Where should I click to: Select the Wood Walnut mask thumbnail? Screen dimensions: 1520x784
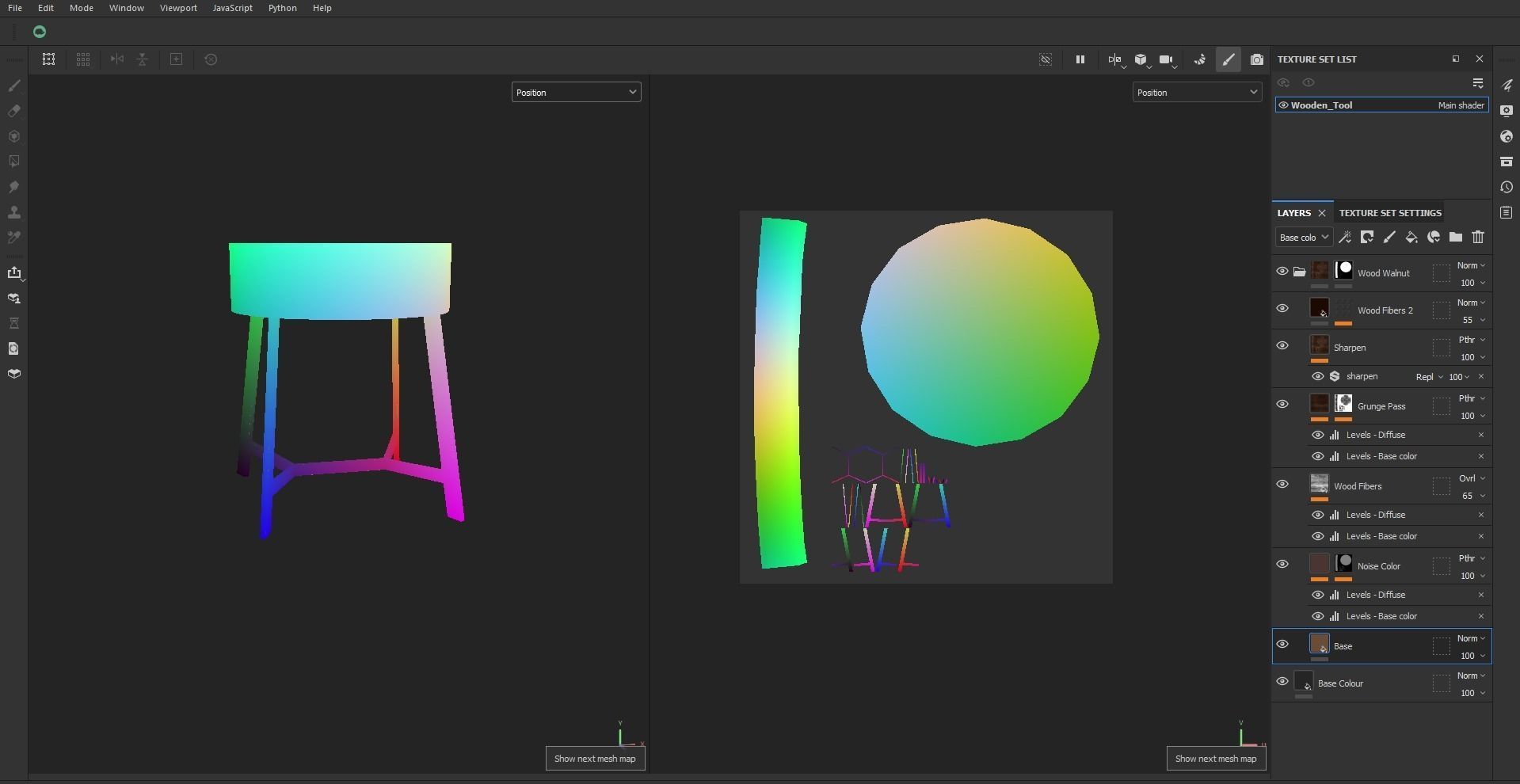[x=1343, y=271]
